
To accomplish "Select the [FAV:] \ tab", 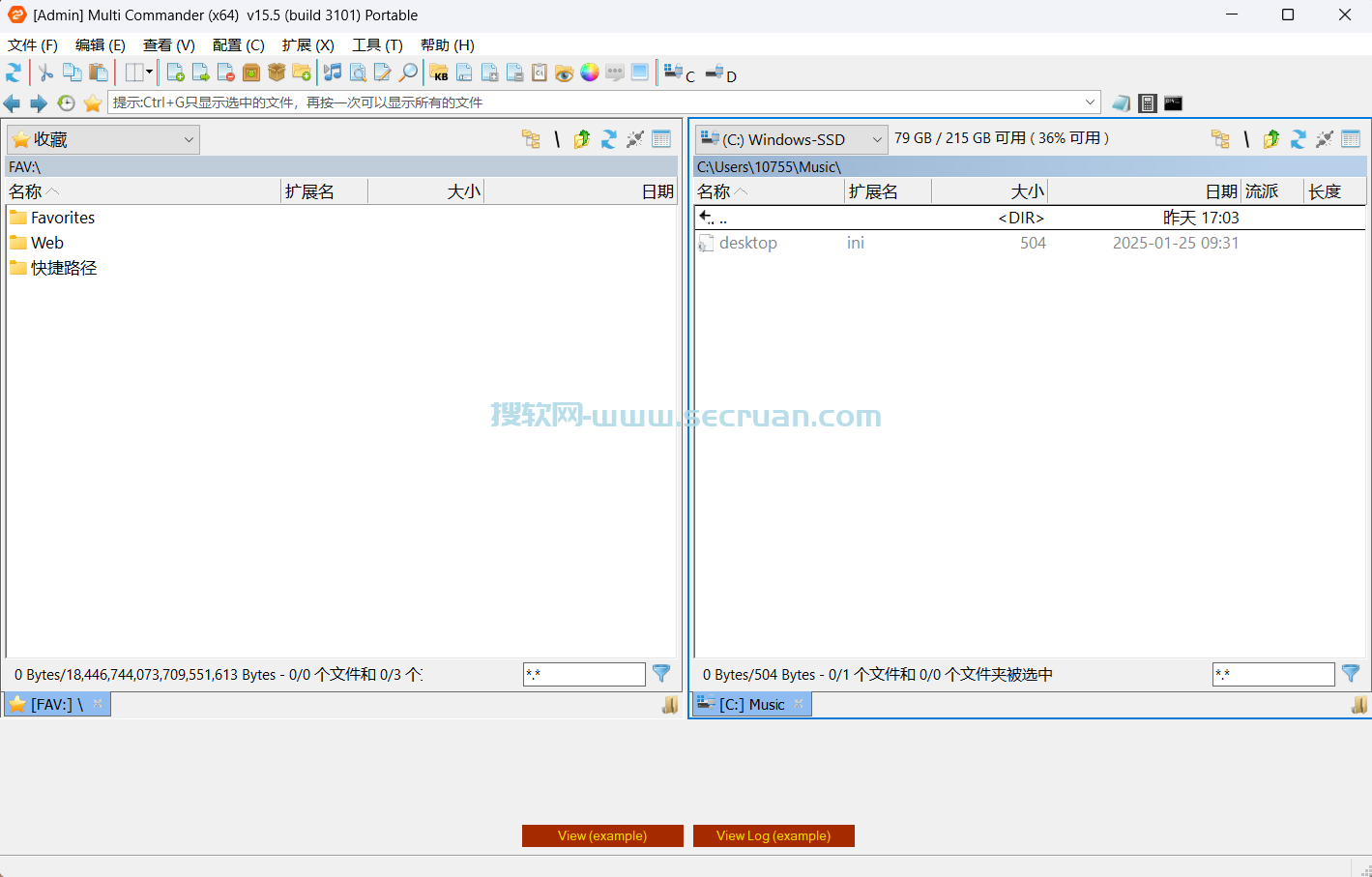I will click(x=57, y=704).
